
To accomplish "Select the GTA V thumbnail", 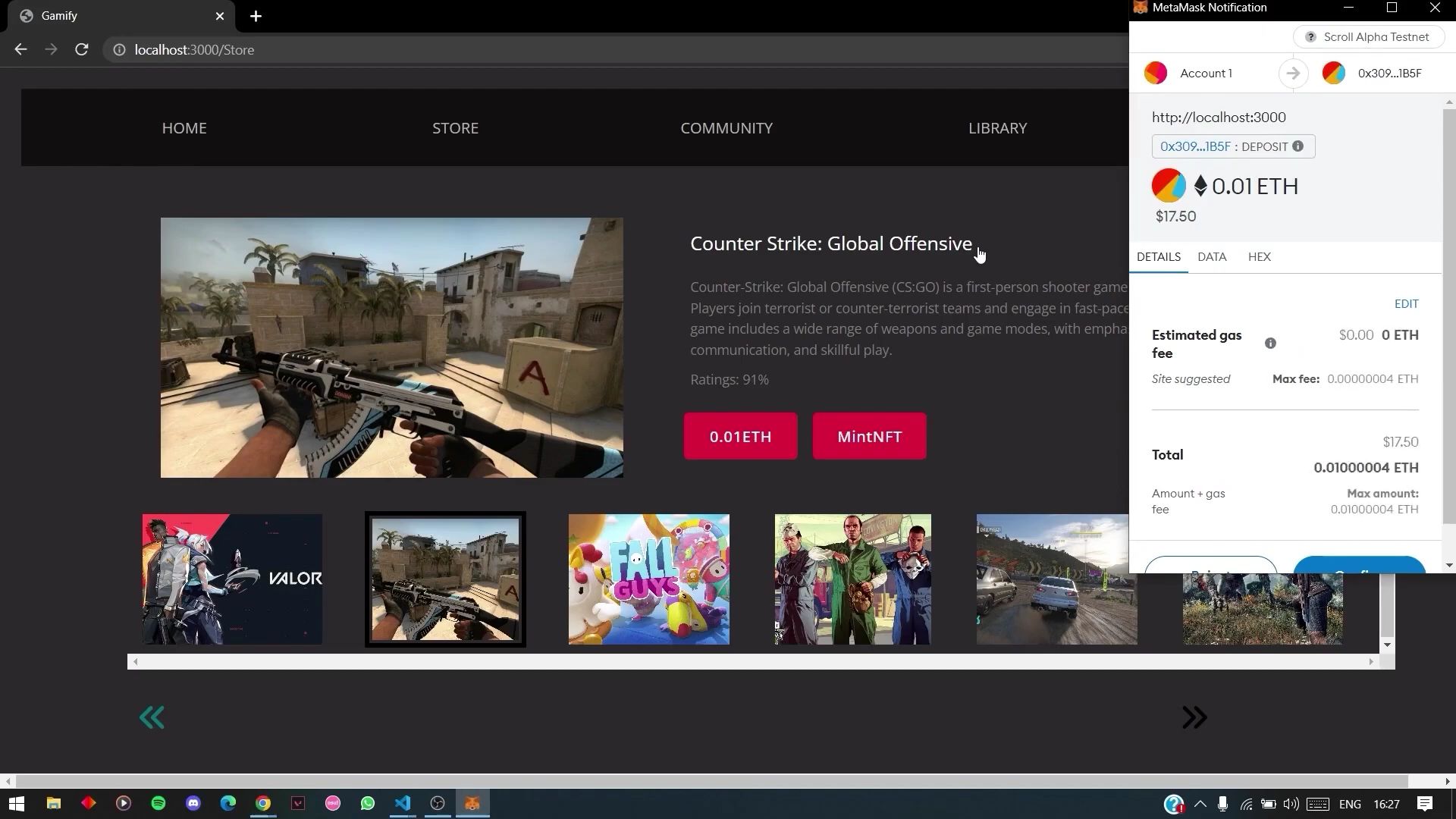I will point(852,579).
